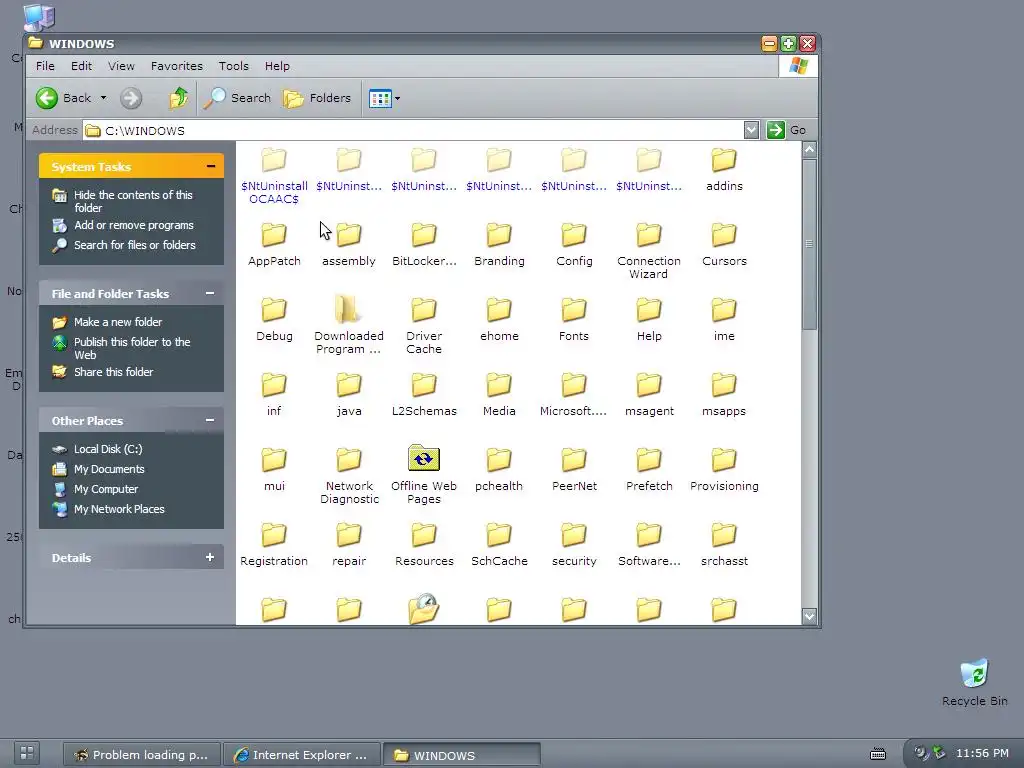Click the on-screen keyboard tray icon
This screenshot has width=1024, height=768.
[x=878, y=754]
